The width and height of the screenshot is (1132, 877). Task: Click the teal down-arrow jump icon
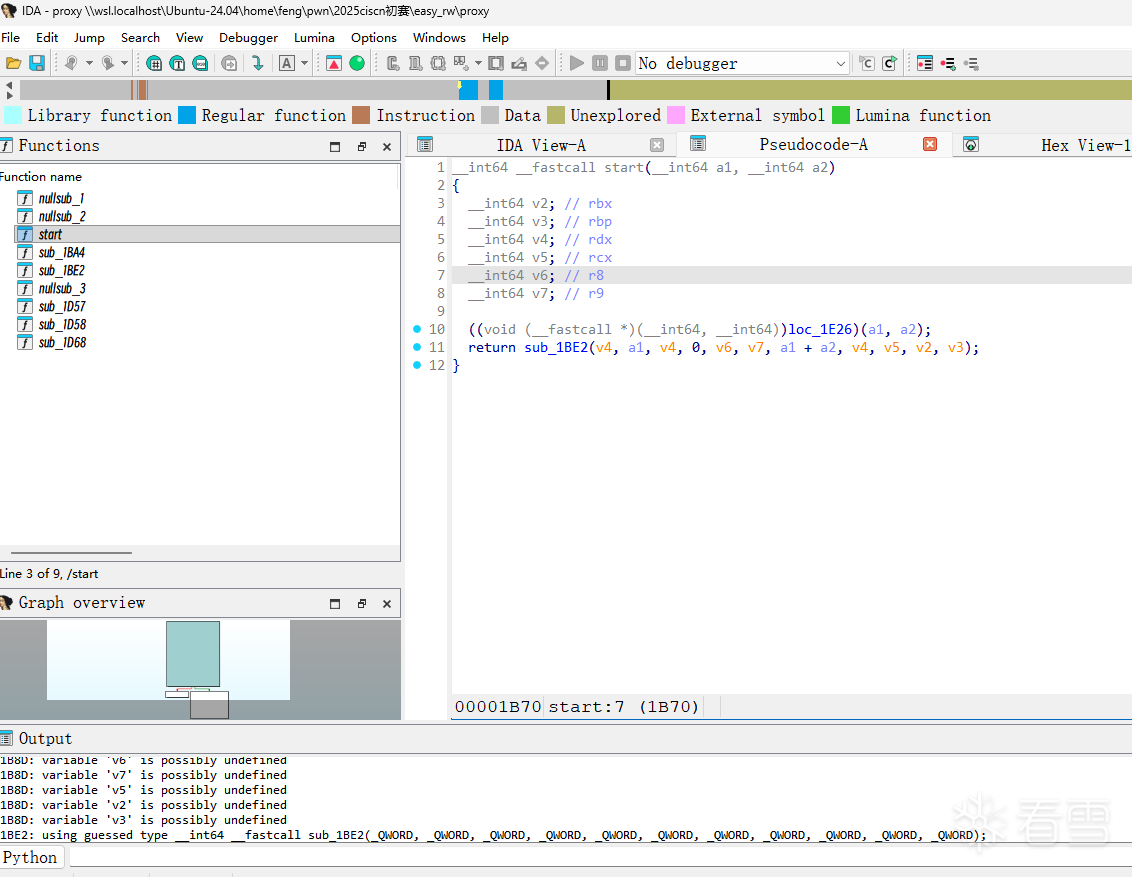(257, 63)
